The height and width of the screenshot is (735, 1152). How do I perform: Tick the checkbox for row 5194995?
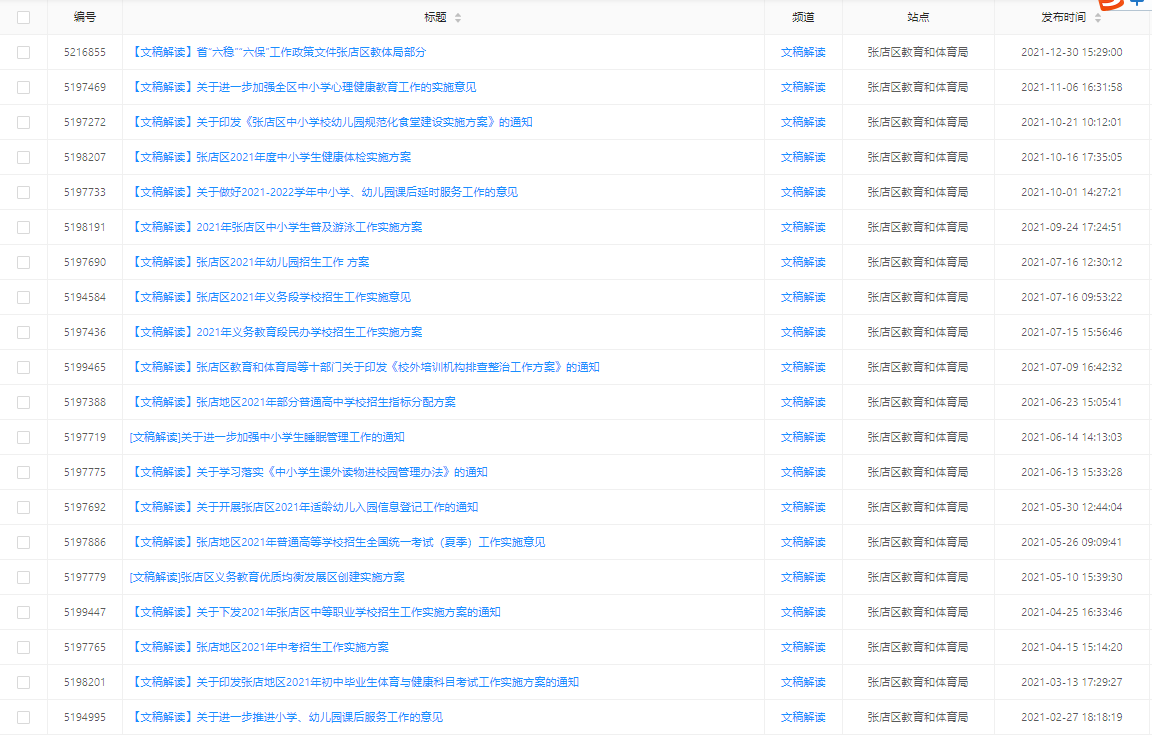(24, 717)
